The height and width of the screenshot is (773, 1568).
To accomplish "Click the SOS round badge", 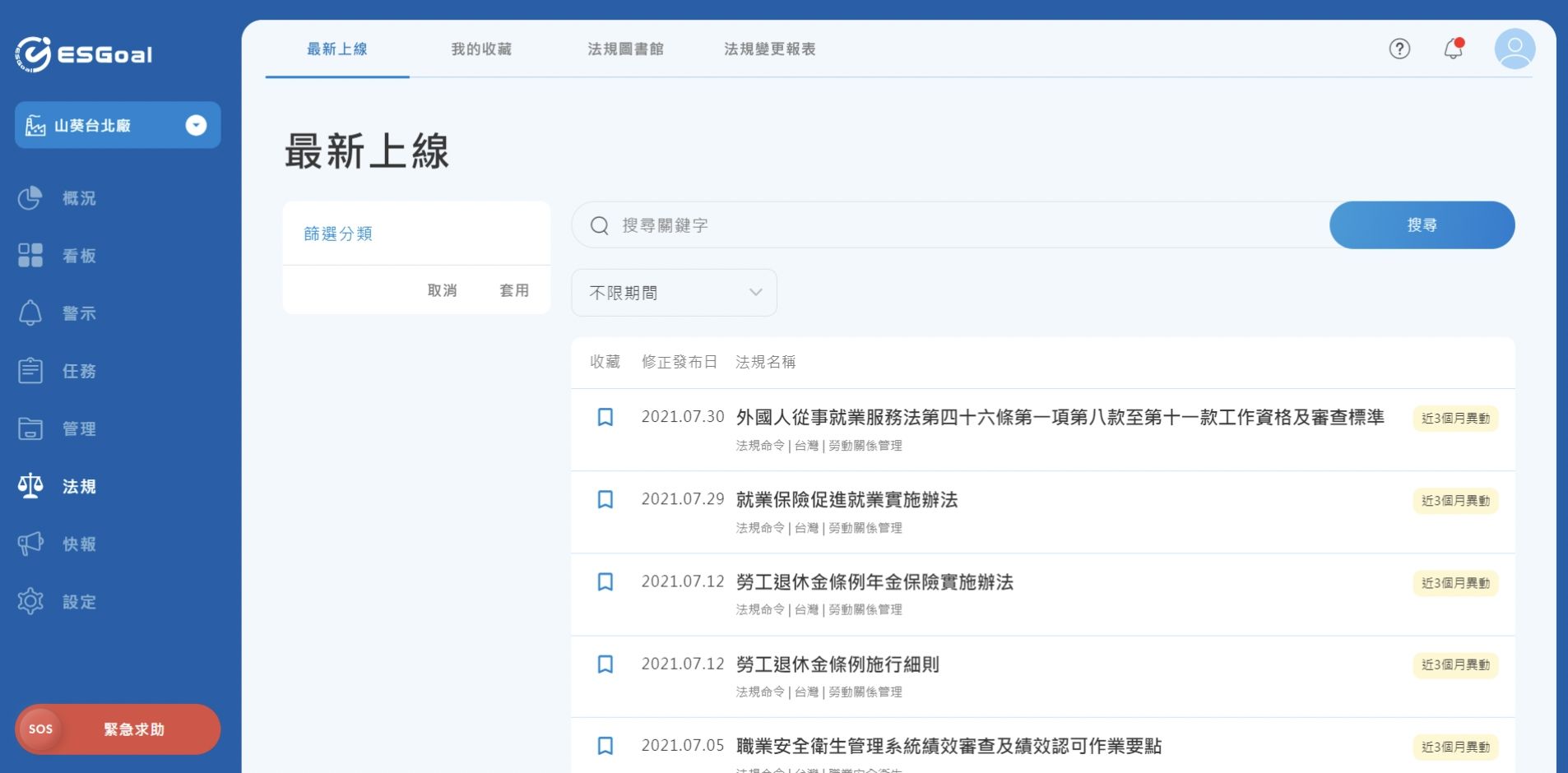I will click(x=40, y=729).
